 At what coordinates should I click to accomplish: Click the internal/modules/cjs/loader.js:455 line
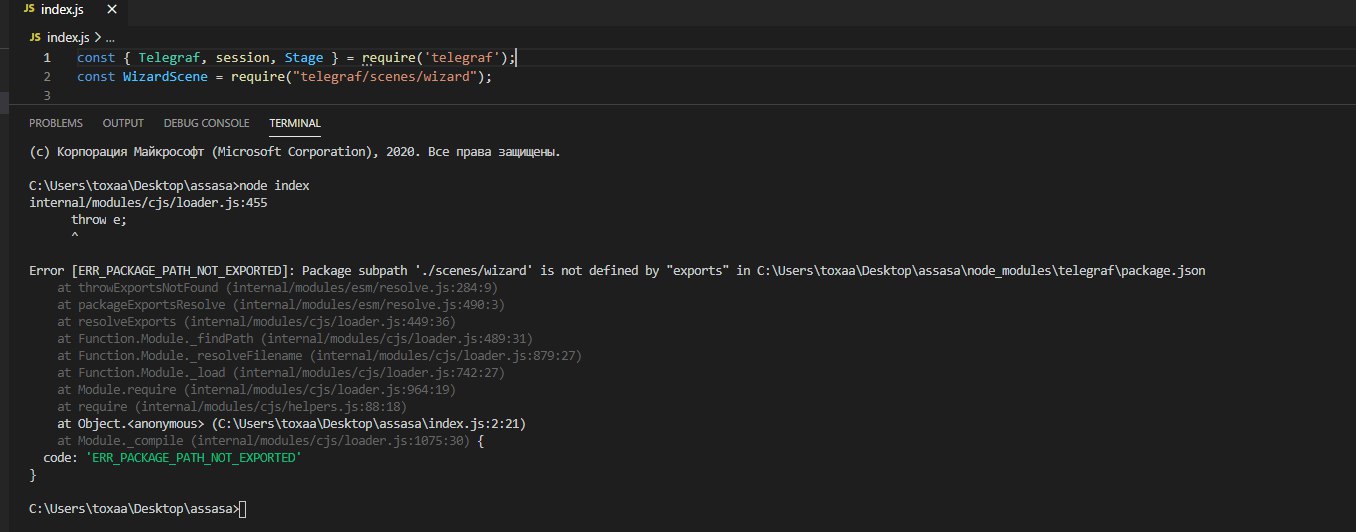pyautogui.click(x=148, y=202)
